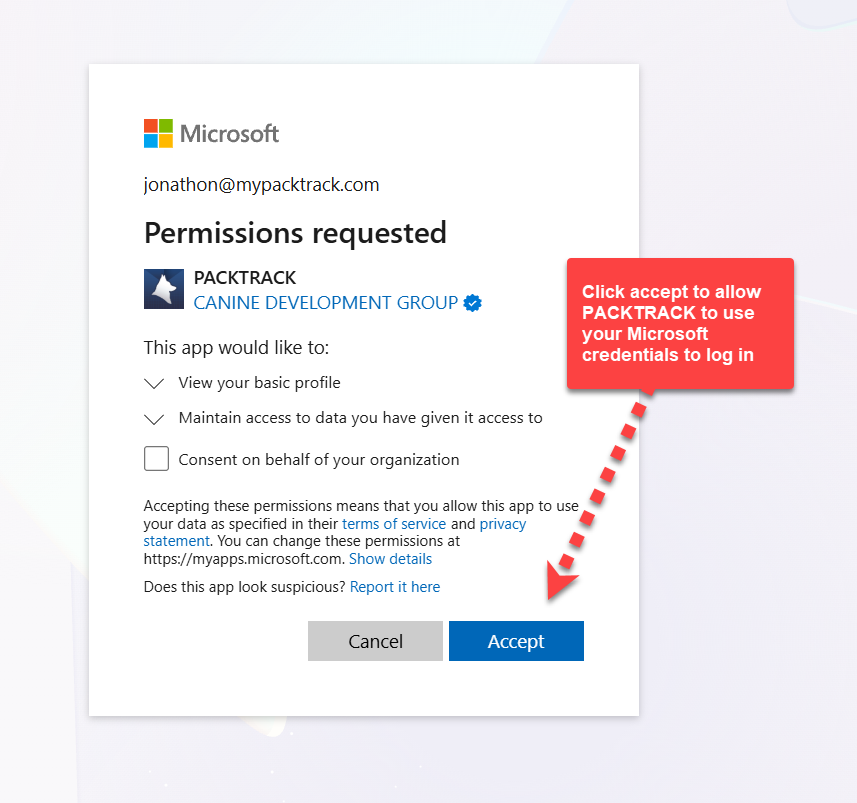This screenshot has height=803, width=857.
Task: Click the jonathon@mypacktrack.com account email
Action: coord(261,185)
